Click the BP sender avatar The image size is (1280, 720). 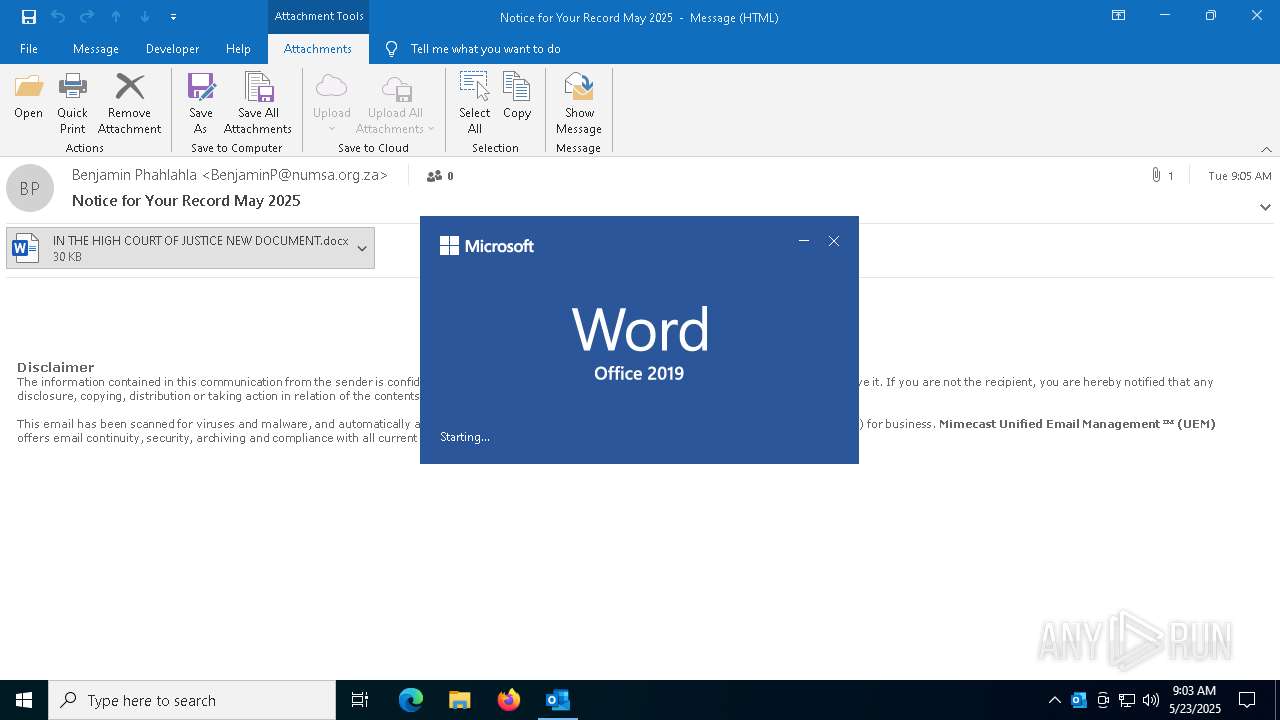(x=30, y=188)
